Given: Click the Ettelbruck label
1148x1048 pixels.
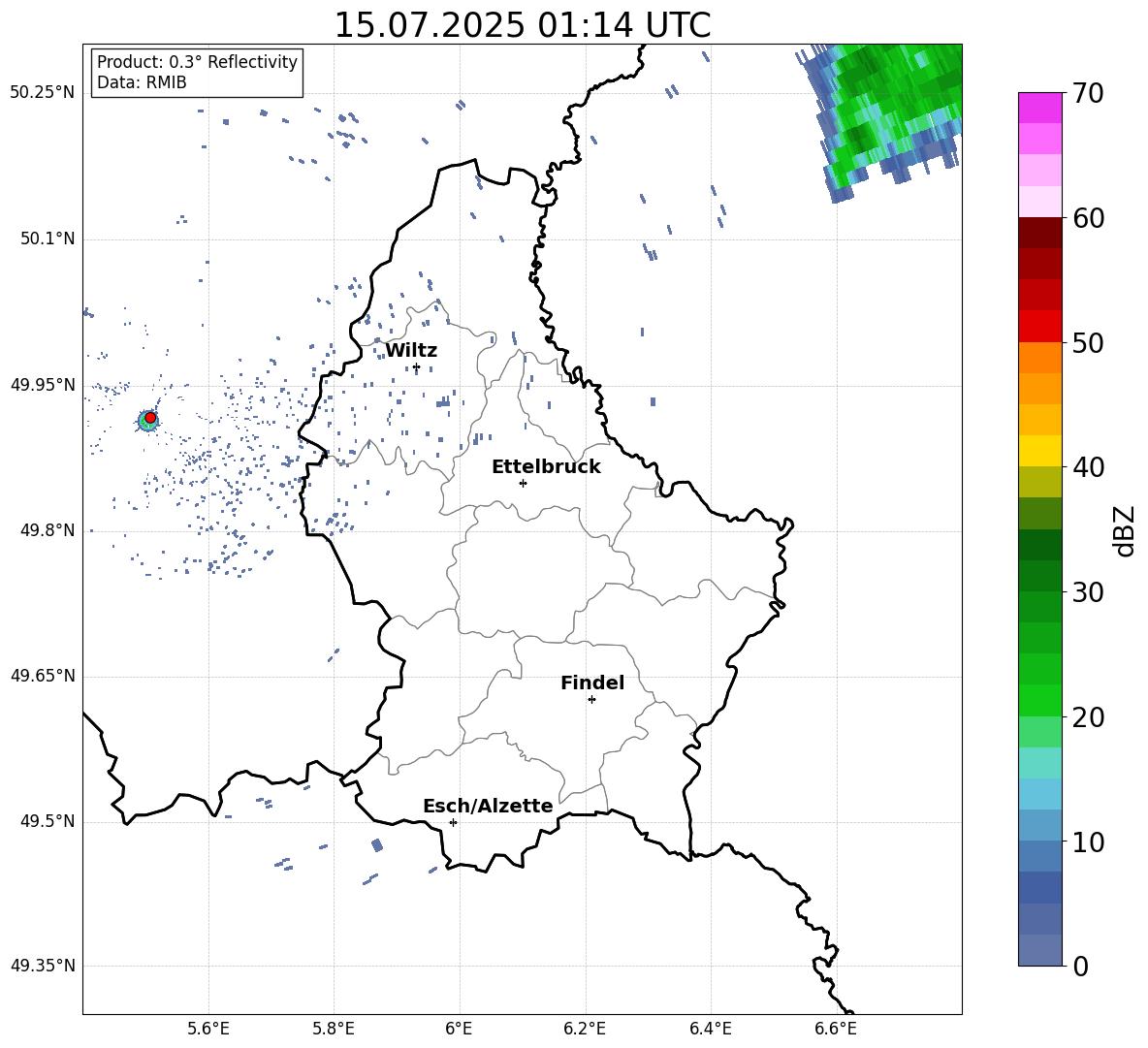Looking at the screenshot, I should [546, 467].
